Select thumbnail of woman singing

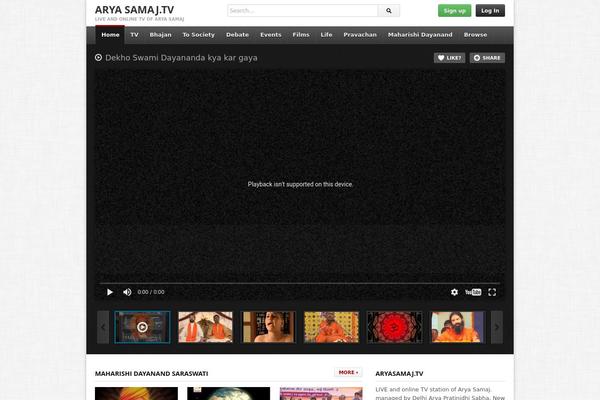(x=268, y=327)
